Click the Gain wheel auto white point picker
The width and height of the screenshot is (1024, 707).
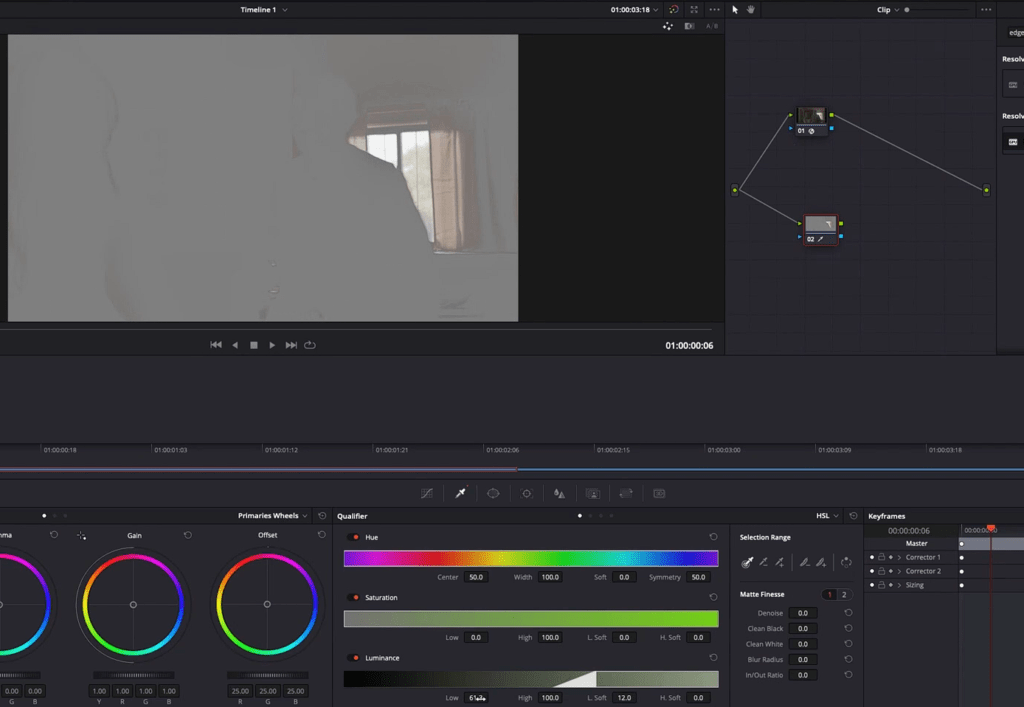point(82,536)
